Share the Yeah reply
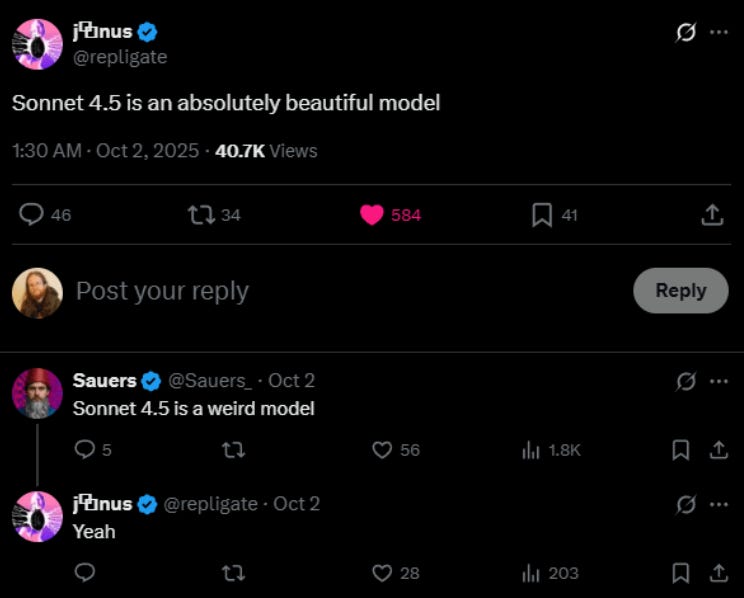The image size is (744, 598). pyautogui.click(x=718, y=573)
